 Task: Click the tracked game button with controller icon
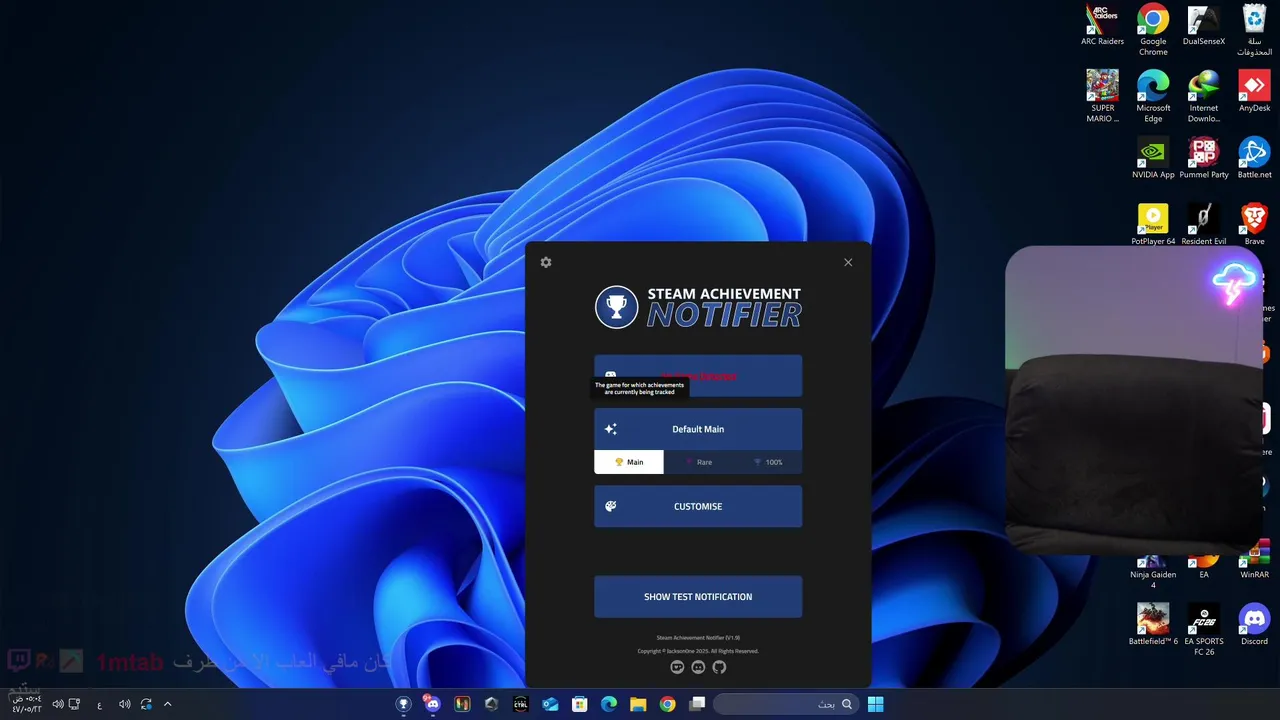click(698, 376)
